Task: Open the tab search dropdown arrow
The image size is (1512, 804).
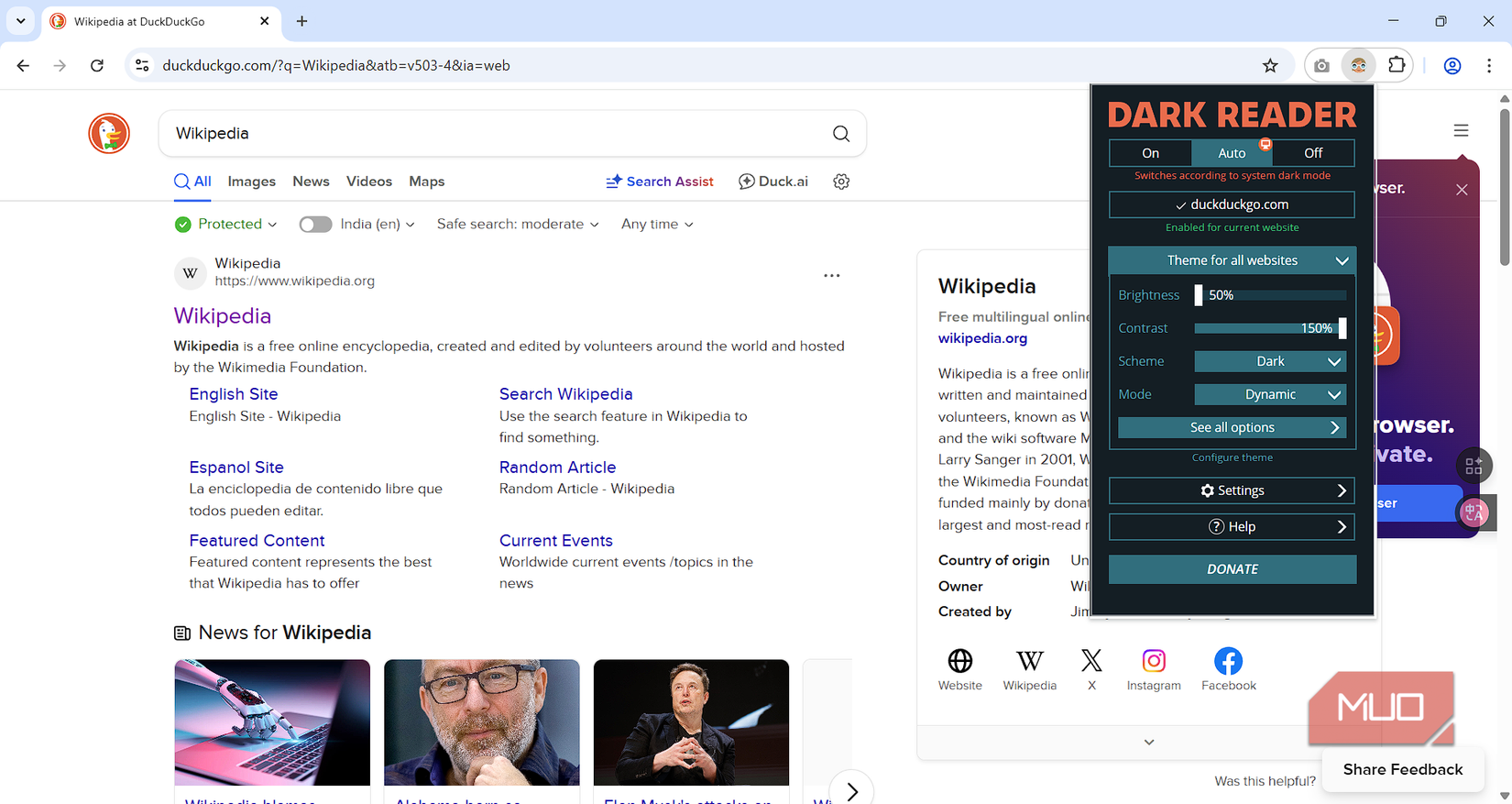Action: click(x=20, y=21)
